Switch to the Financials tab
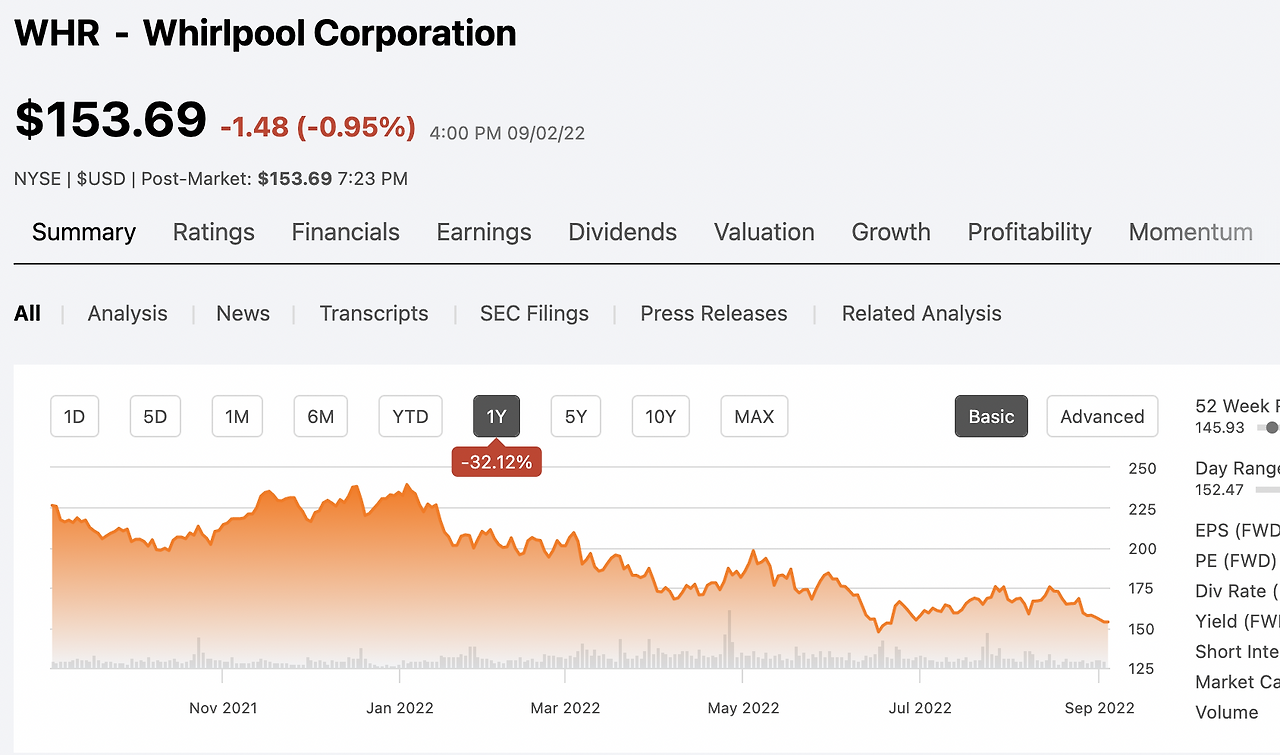 click(x=345, y=232)
